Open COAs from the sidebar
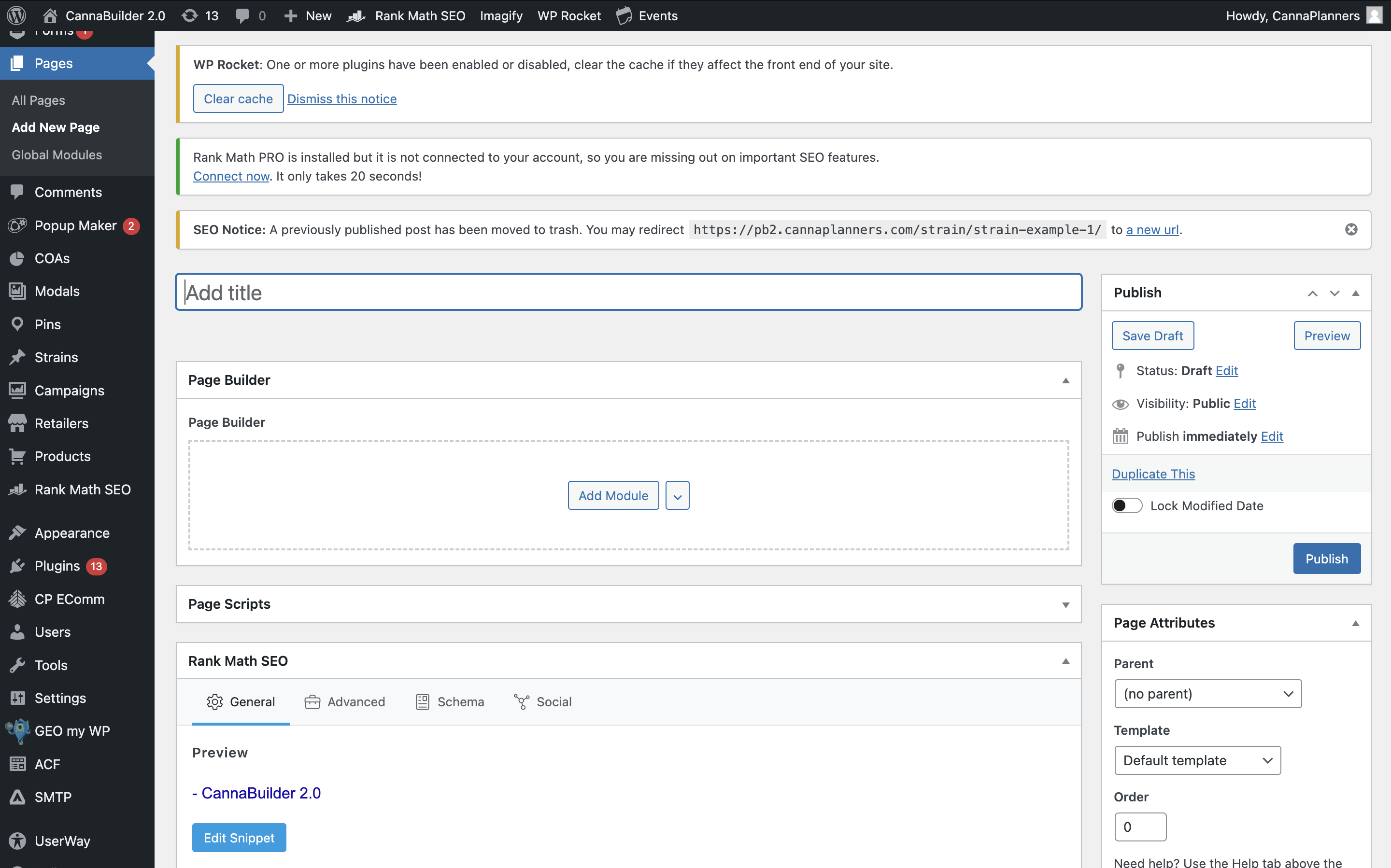 pos(52,258)
